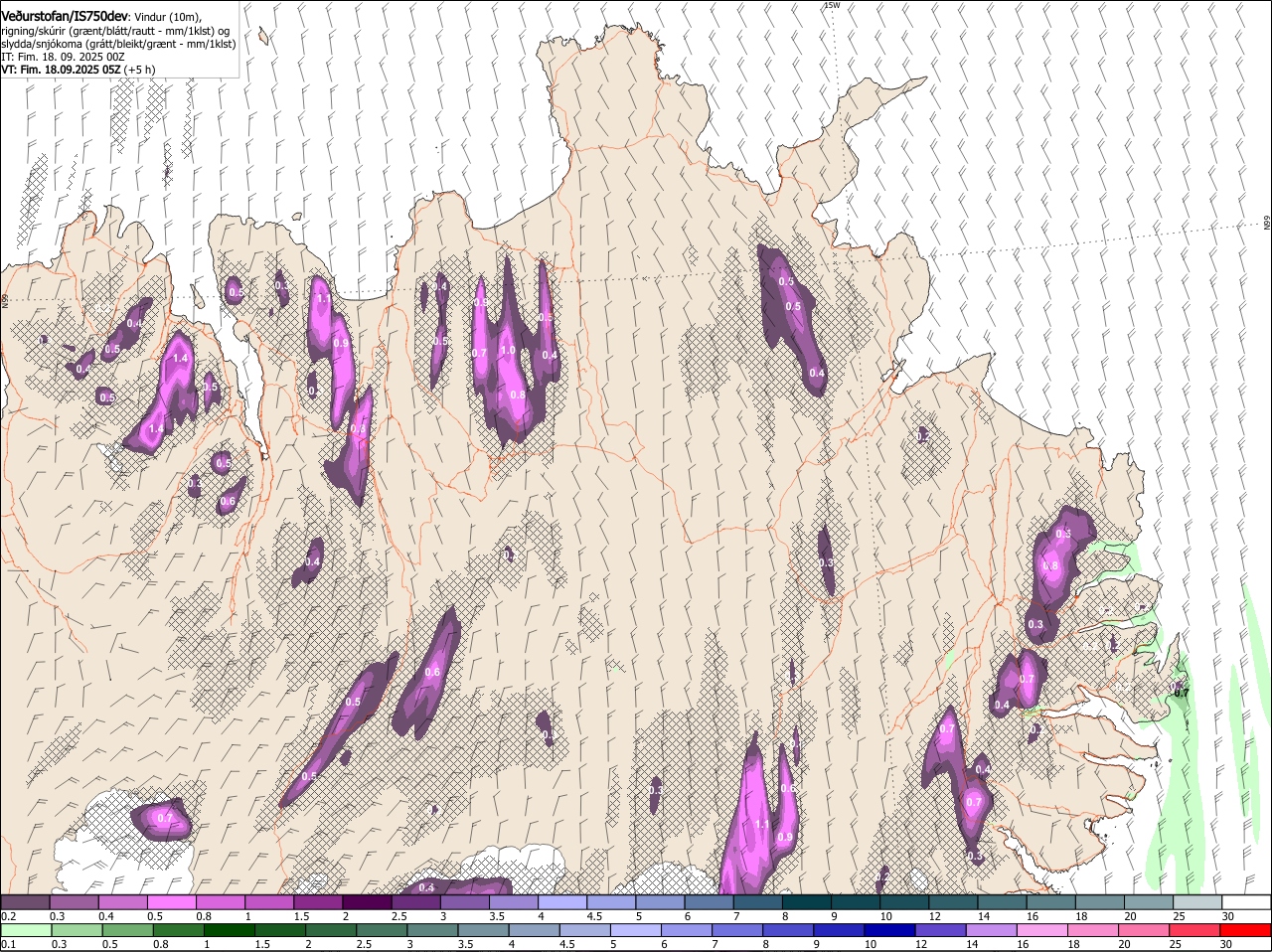This screenshot has width=1272, height=952.
Task: Click the 0.3–0.4 swatch in the purple legend row
Action: [74, 902]
